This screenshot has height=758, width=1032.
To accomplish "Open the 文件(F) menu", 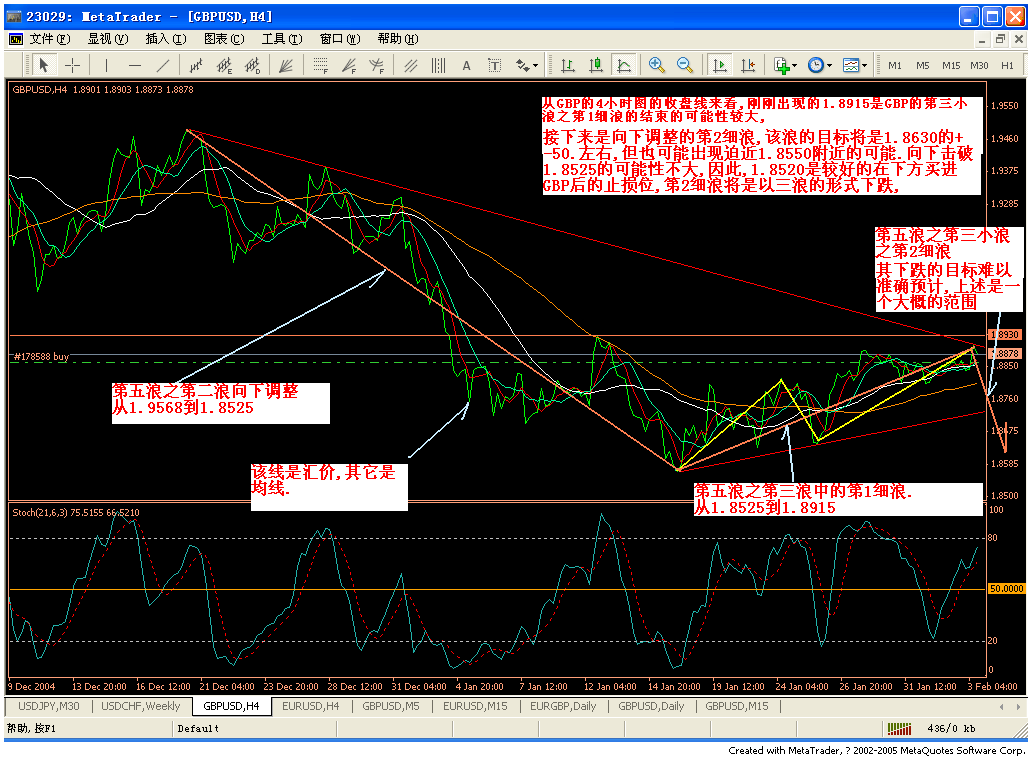I will 49,39.
